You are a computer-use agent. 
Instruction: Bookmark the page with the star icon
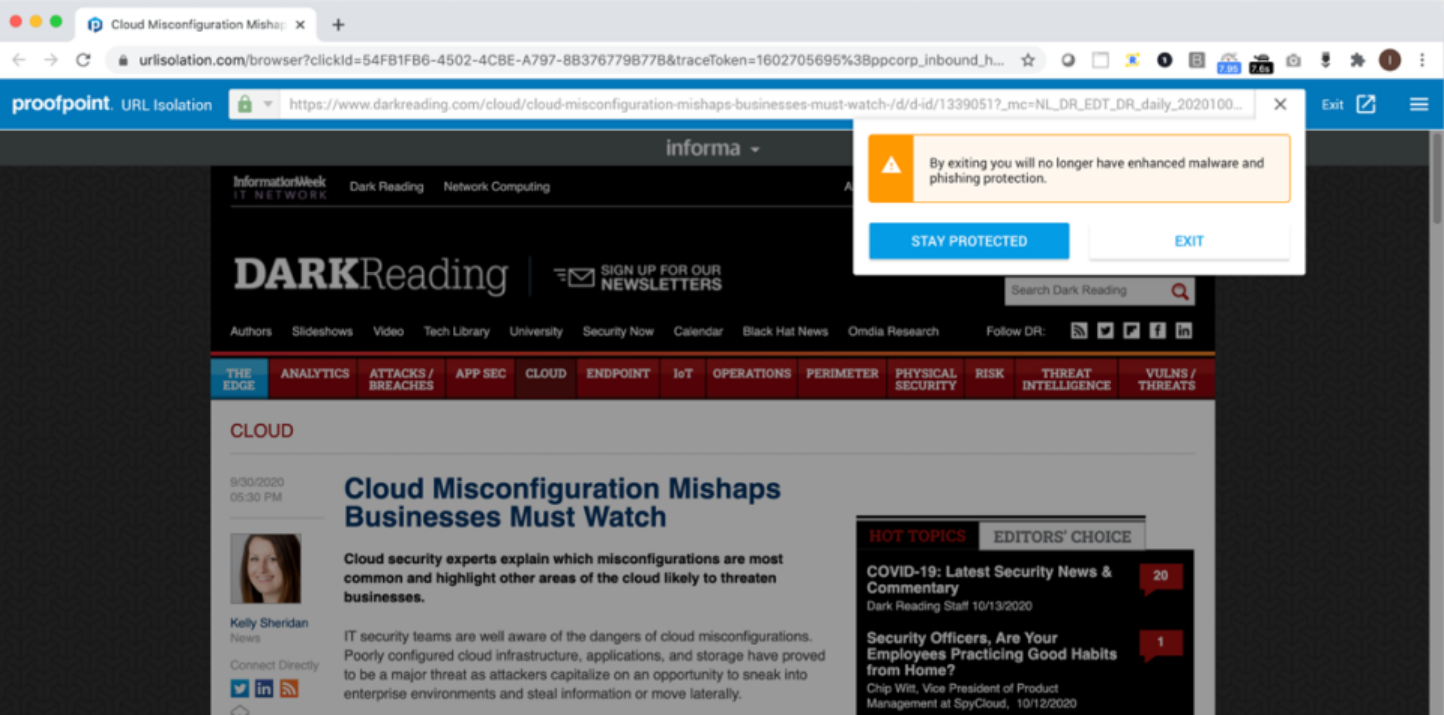1027,60
